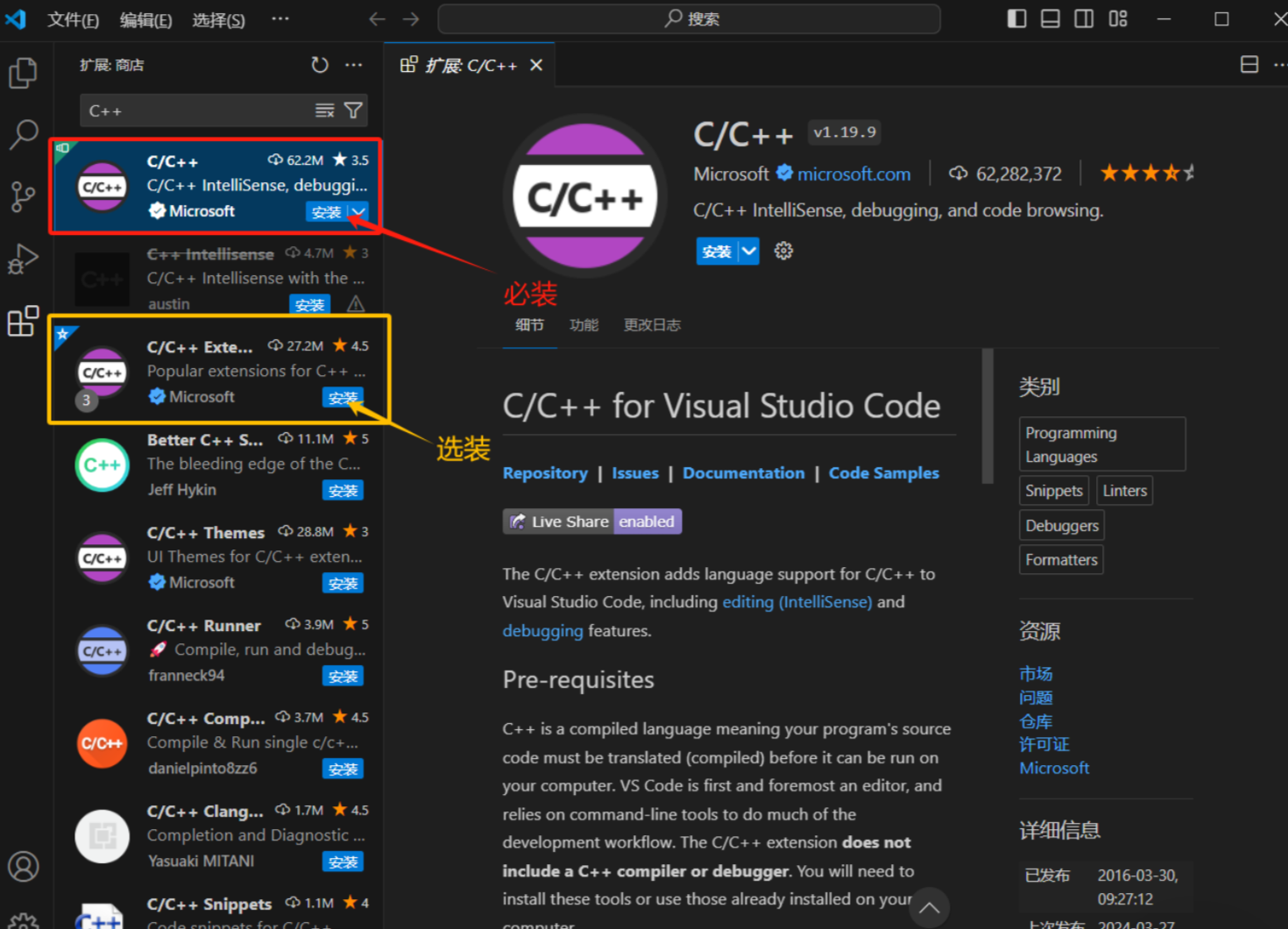Open the filter extensions funnel icon
The width and height of the screenshot is (1288, 929).
pyautogui.click(x=353, y=110)
